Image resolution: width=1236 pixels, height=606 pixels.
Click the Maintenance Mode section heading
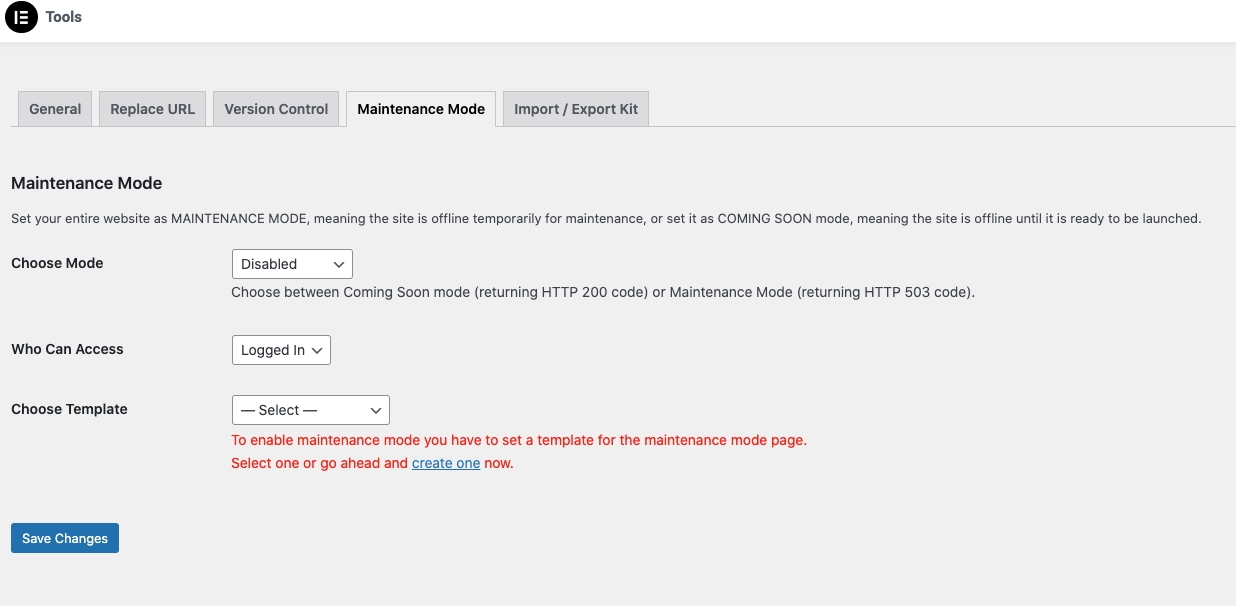(x=86, y=183)
